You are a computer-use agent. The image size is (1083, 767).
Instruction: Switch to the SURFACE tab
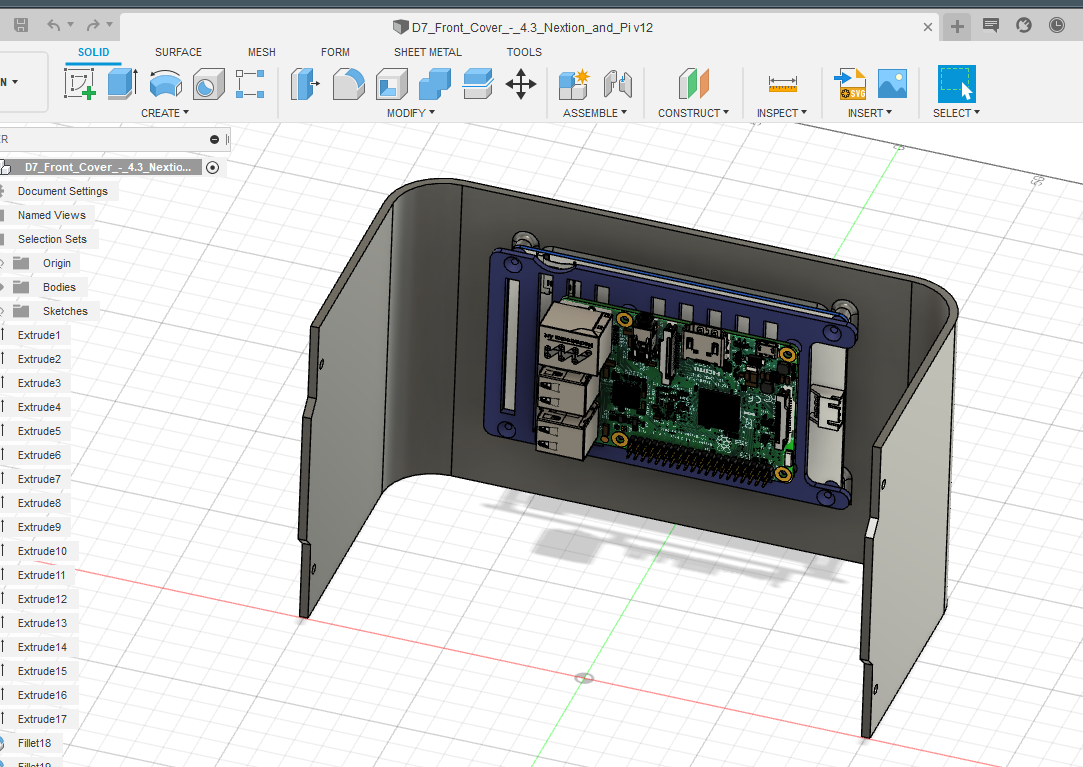click(178, 52)
